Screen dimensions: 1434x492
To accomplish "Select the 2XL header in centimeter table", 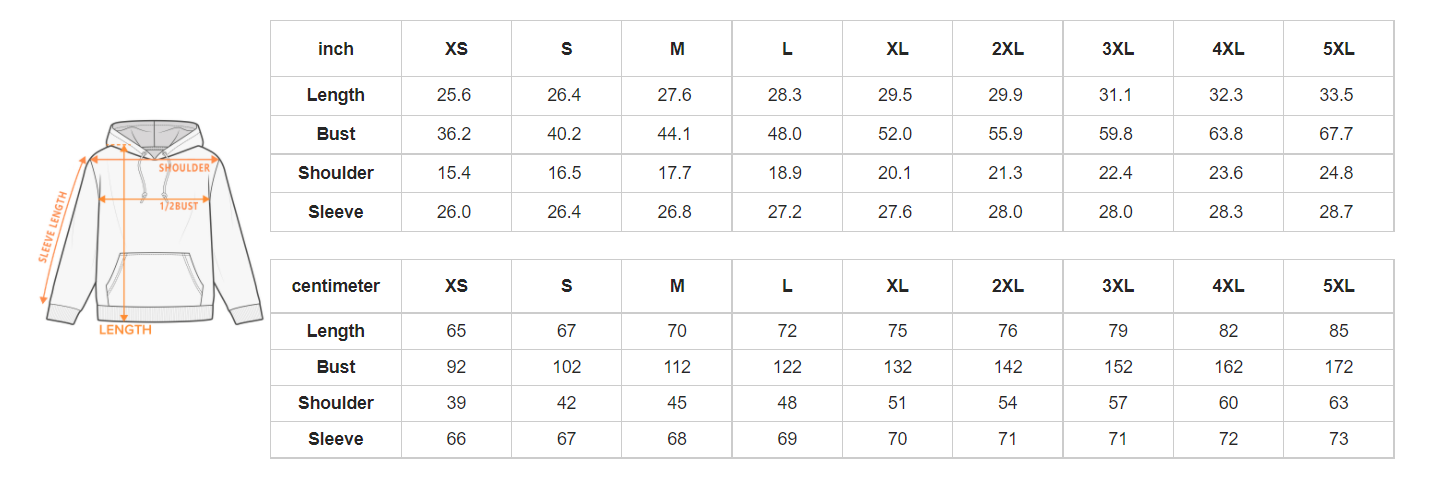I will click(x=1007, y=286).
